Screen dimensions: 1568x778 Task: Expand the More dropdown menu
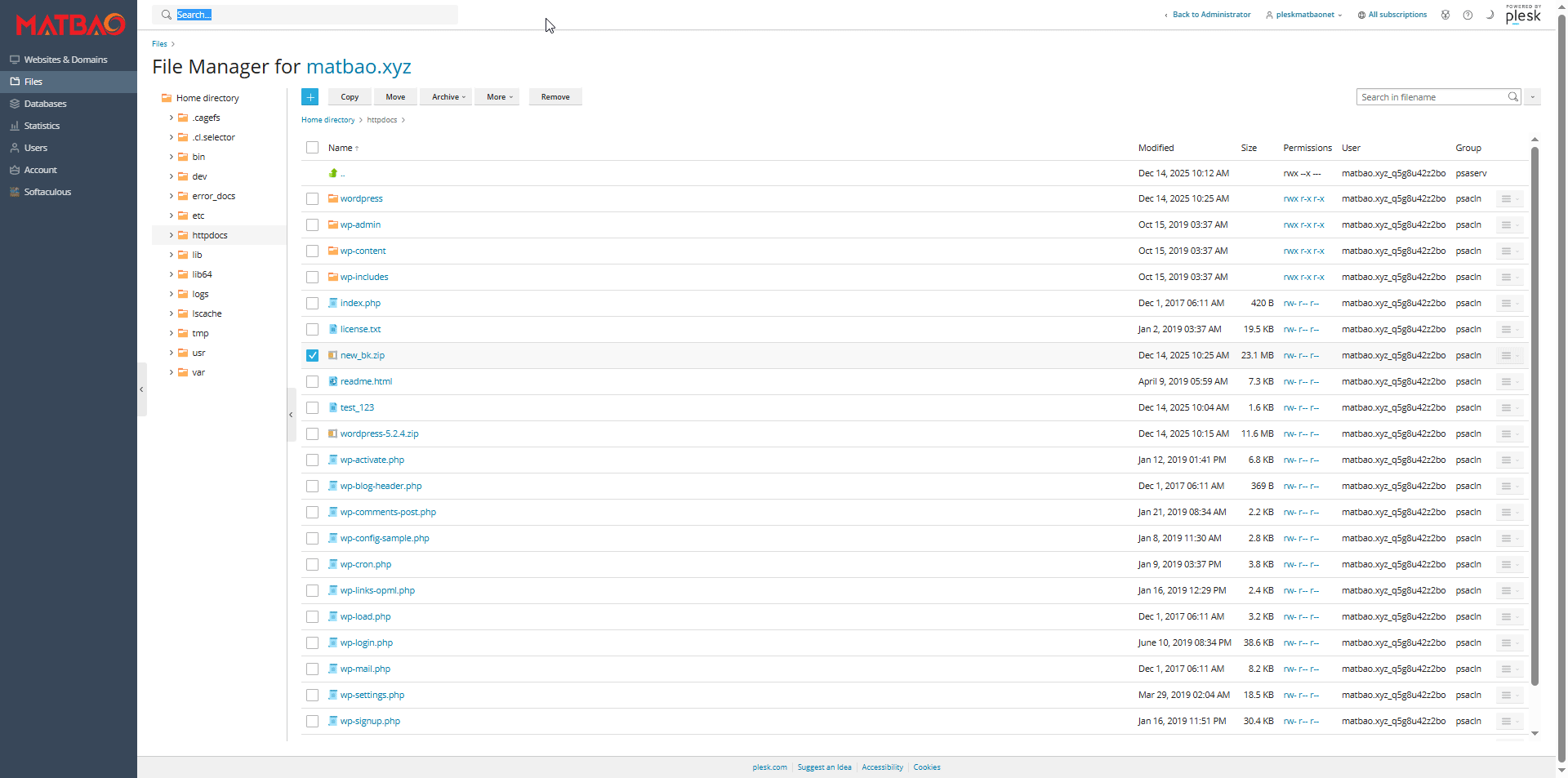(x=499, y=97)
